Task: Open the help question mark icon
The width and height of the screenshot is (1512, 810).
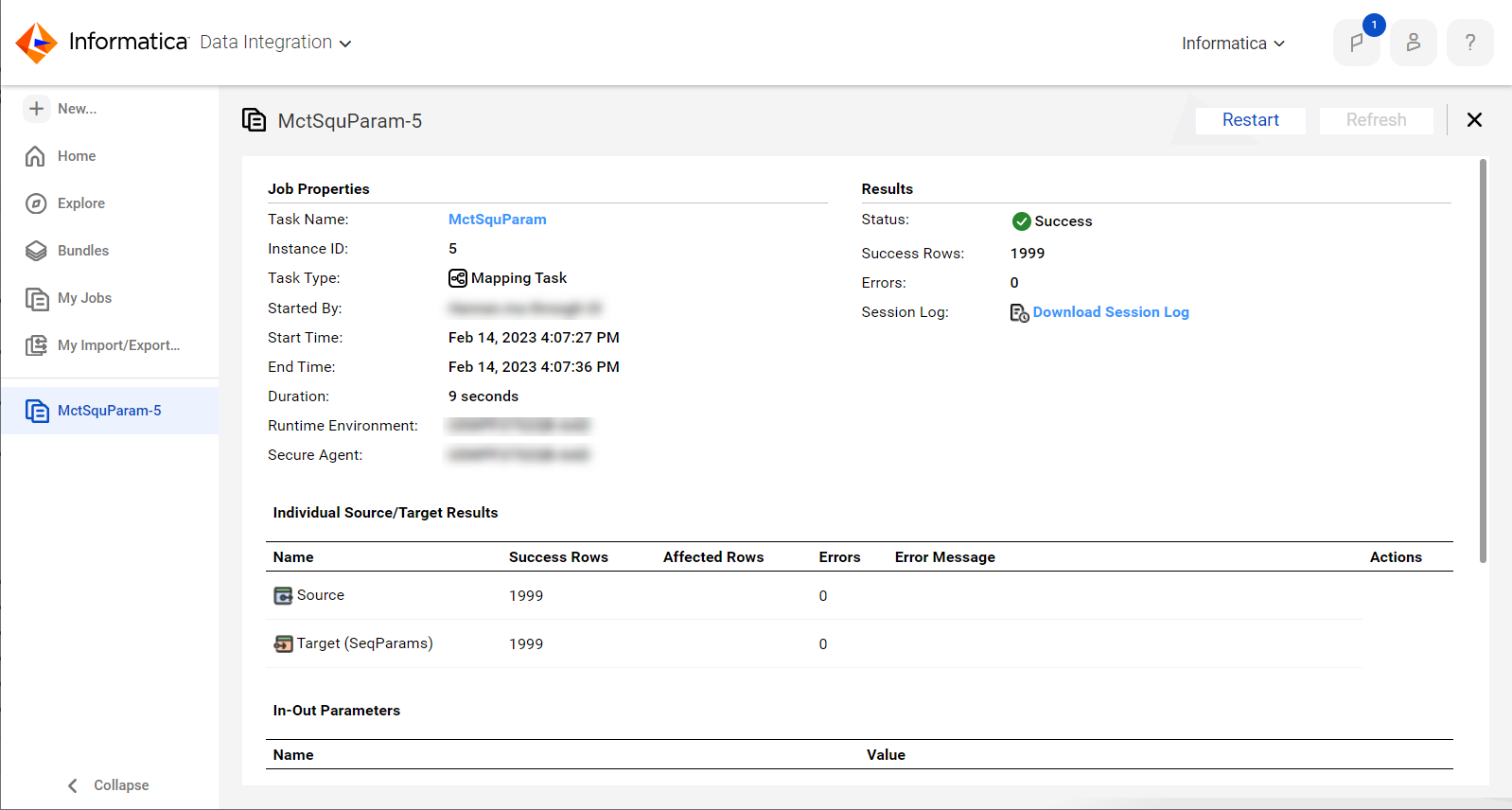Action: point(1470,43)
